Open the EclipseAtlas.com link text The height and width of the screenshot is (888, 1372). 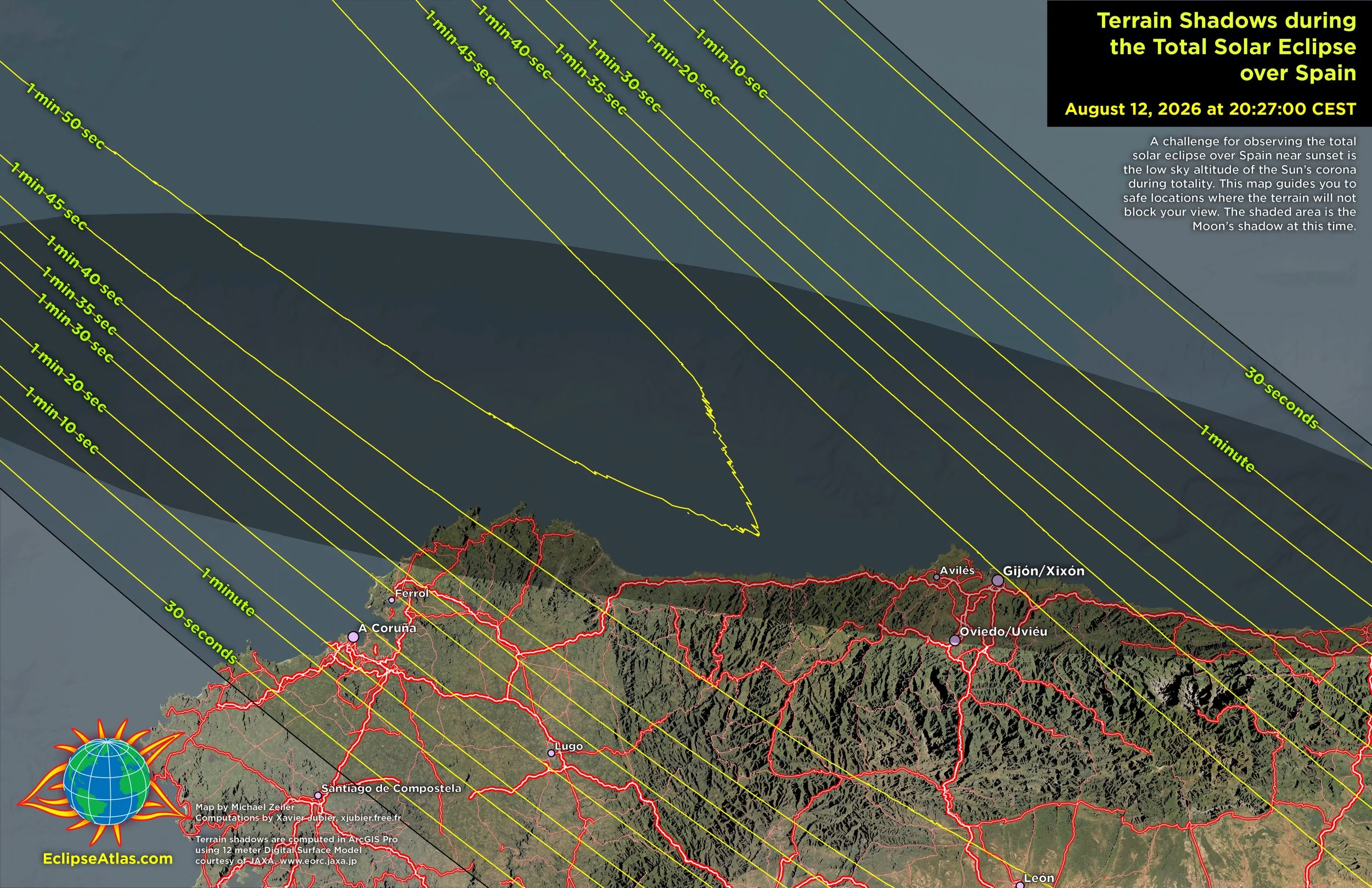[x=108, y=858]
